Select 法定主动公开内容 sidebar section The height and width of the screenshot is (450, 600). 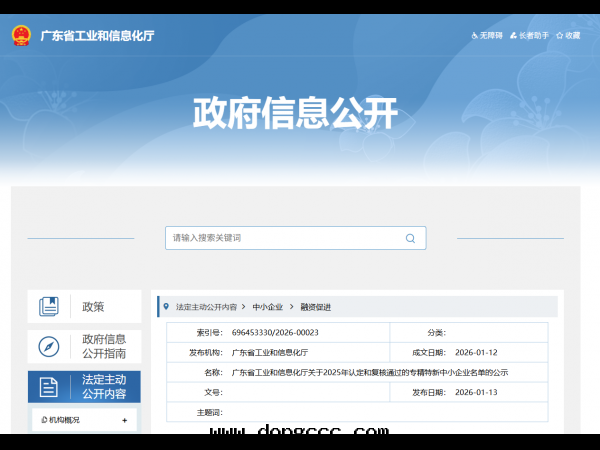85,386
